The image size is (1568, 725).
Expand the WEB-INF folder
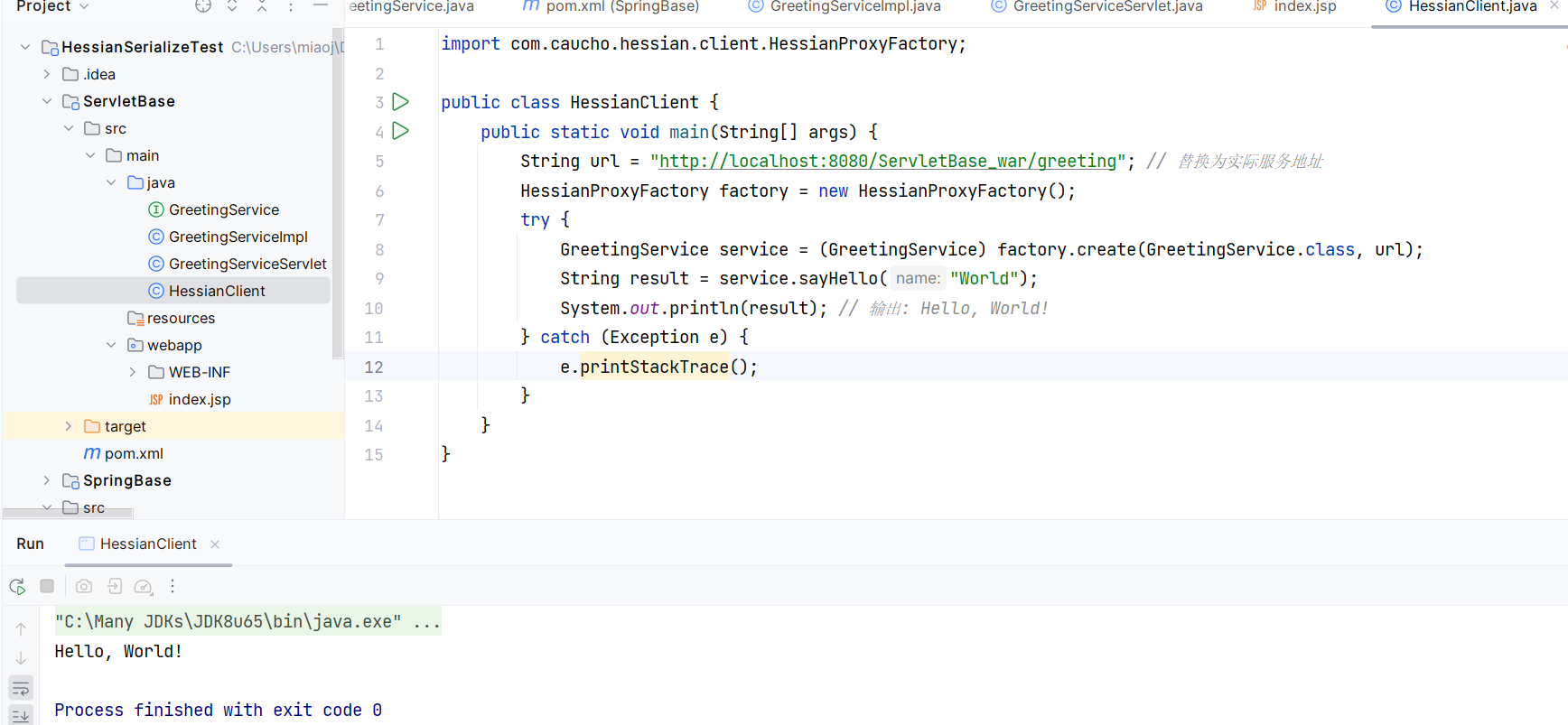pos(133,372)
